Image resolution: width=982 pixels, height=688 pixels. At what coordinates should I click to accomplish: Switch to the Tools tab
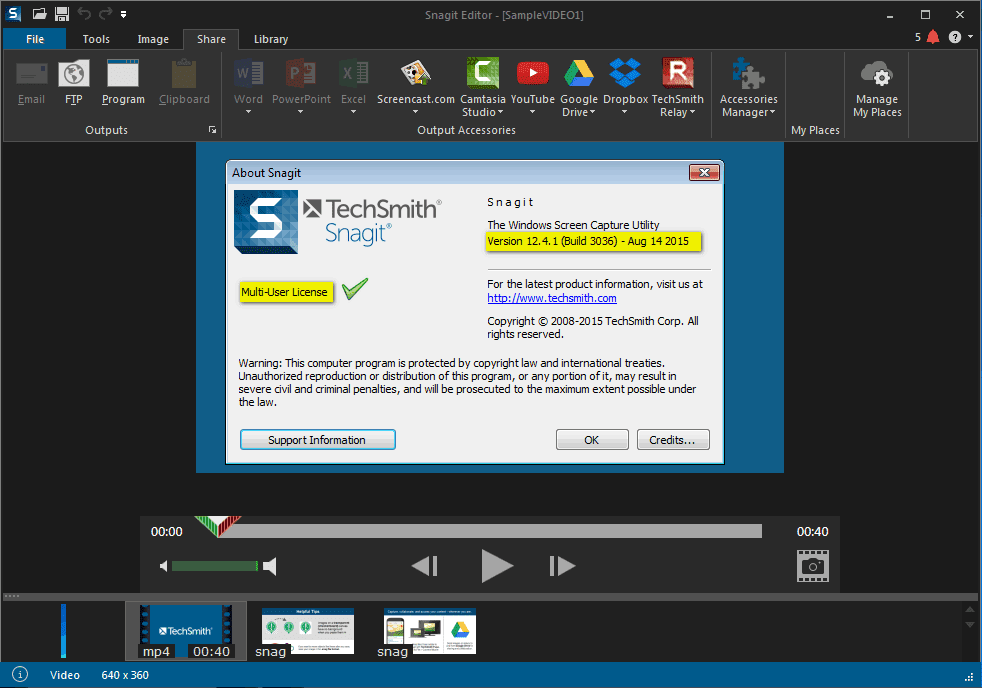[96, 39]
